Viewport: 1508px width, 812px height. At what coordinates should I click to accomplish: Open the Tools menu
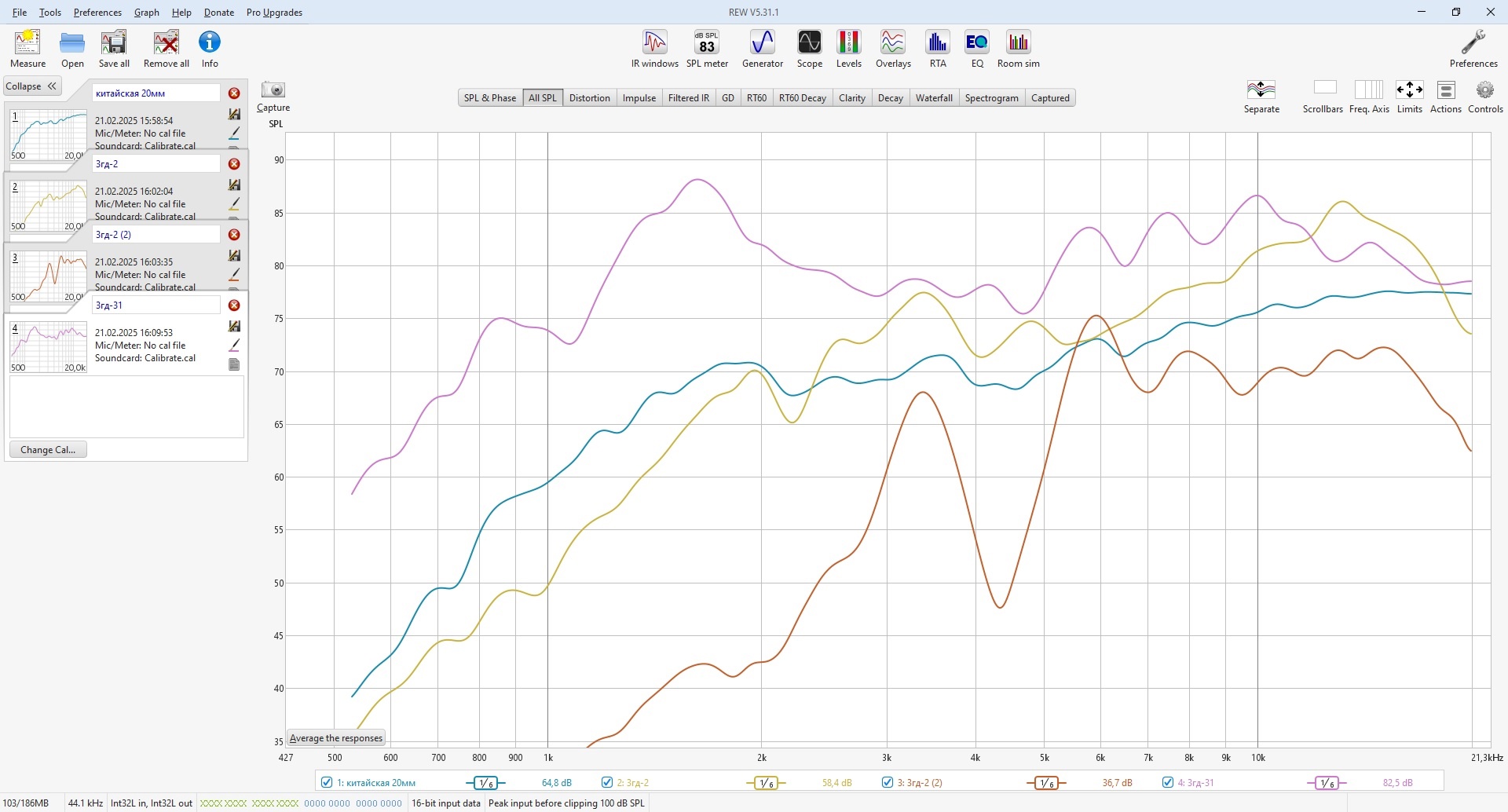coord(50,13)
